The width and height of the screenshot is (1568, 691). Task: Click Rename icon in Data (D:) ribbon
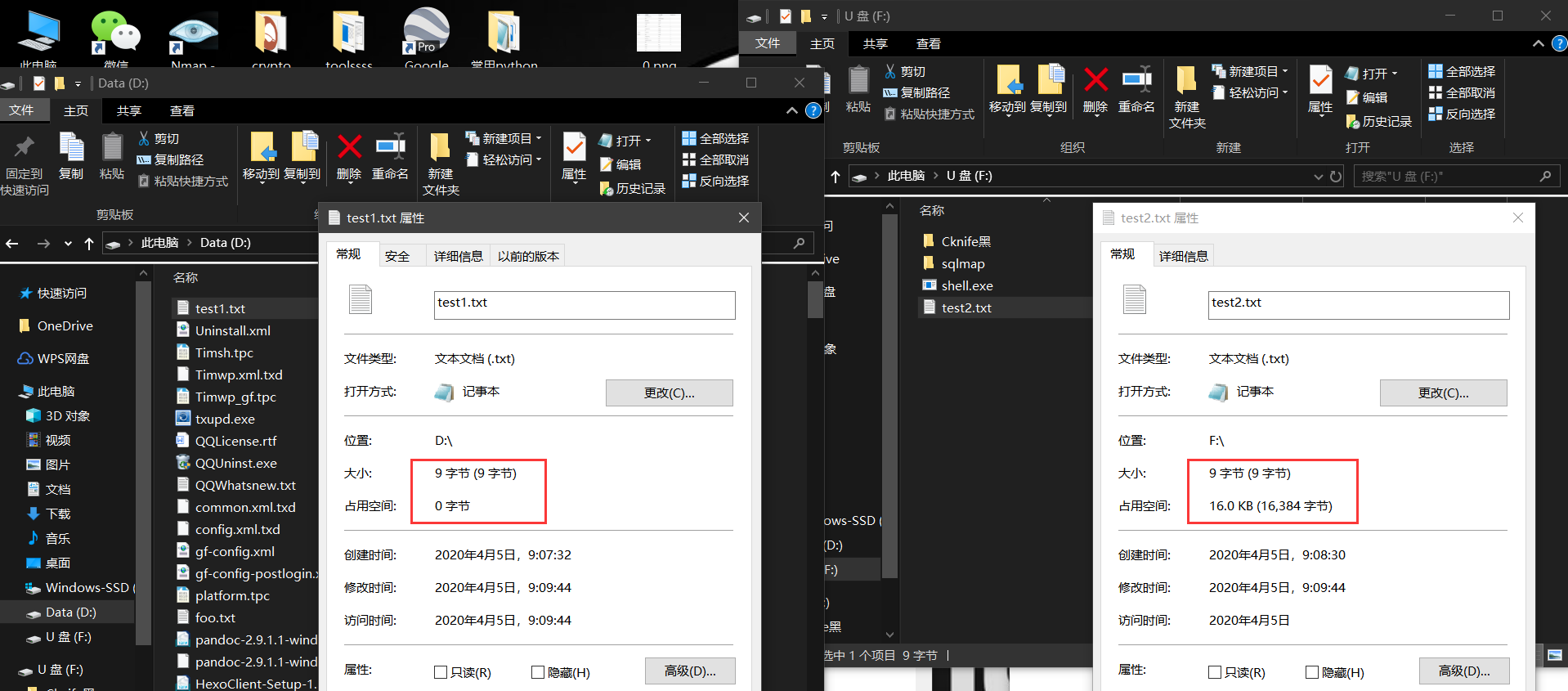click(390, 147)
